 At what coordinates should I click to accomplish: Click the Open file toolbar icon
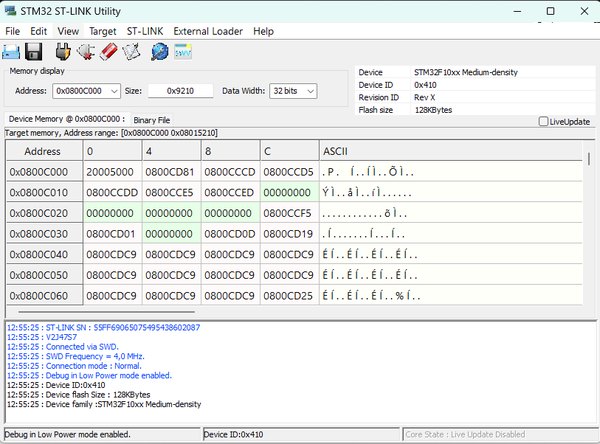11,52
